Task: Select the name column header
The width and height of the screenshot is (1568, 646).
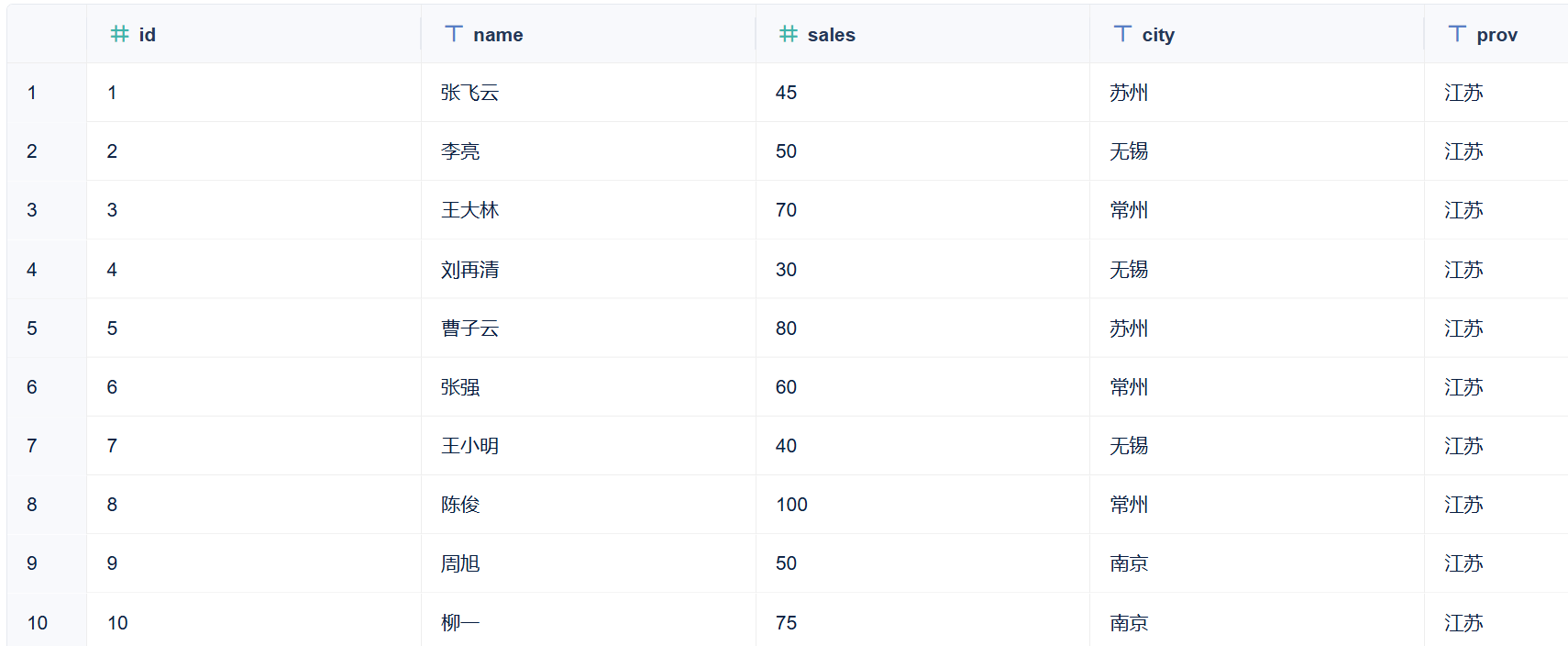Action: pos(498,35)
